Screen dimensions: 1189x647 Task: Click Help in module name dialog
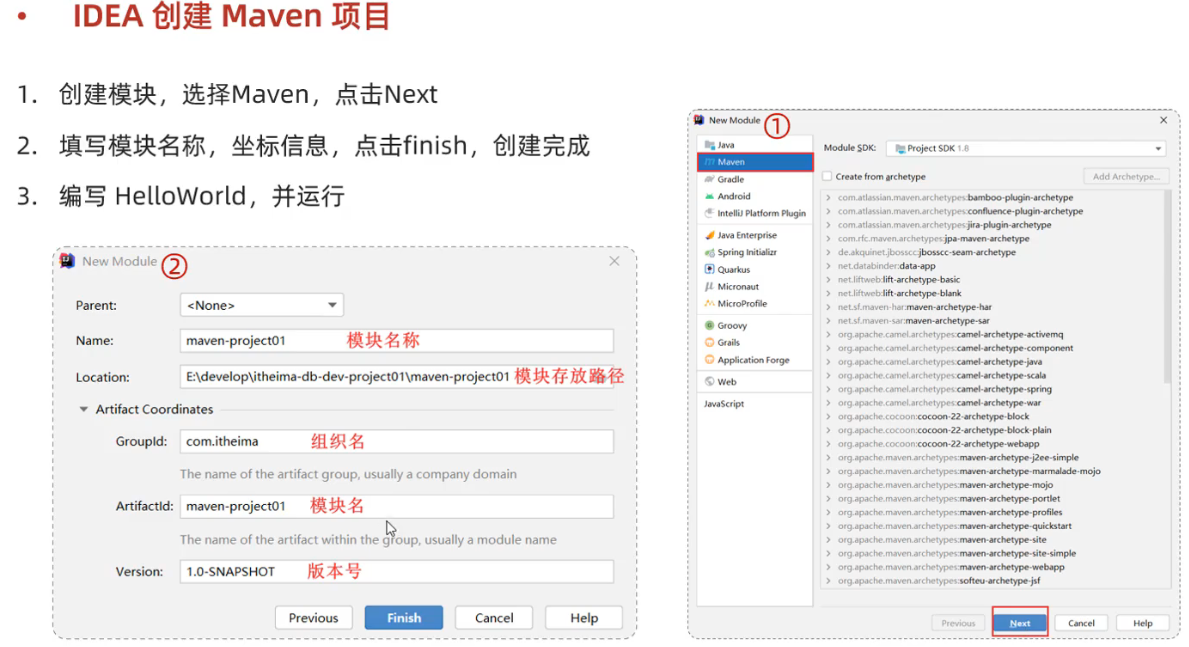[x=584, y=618]
